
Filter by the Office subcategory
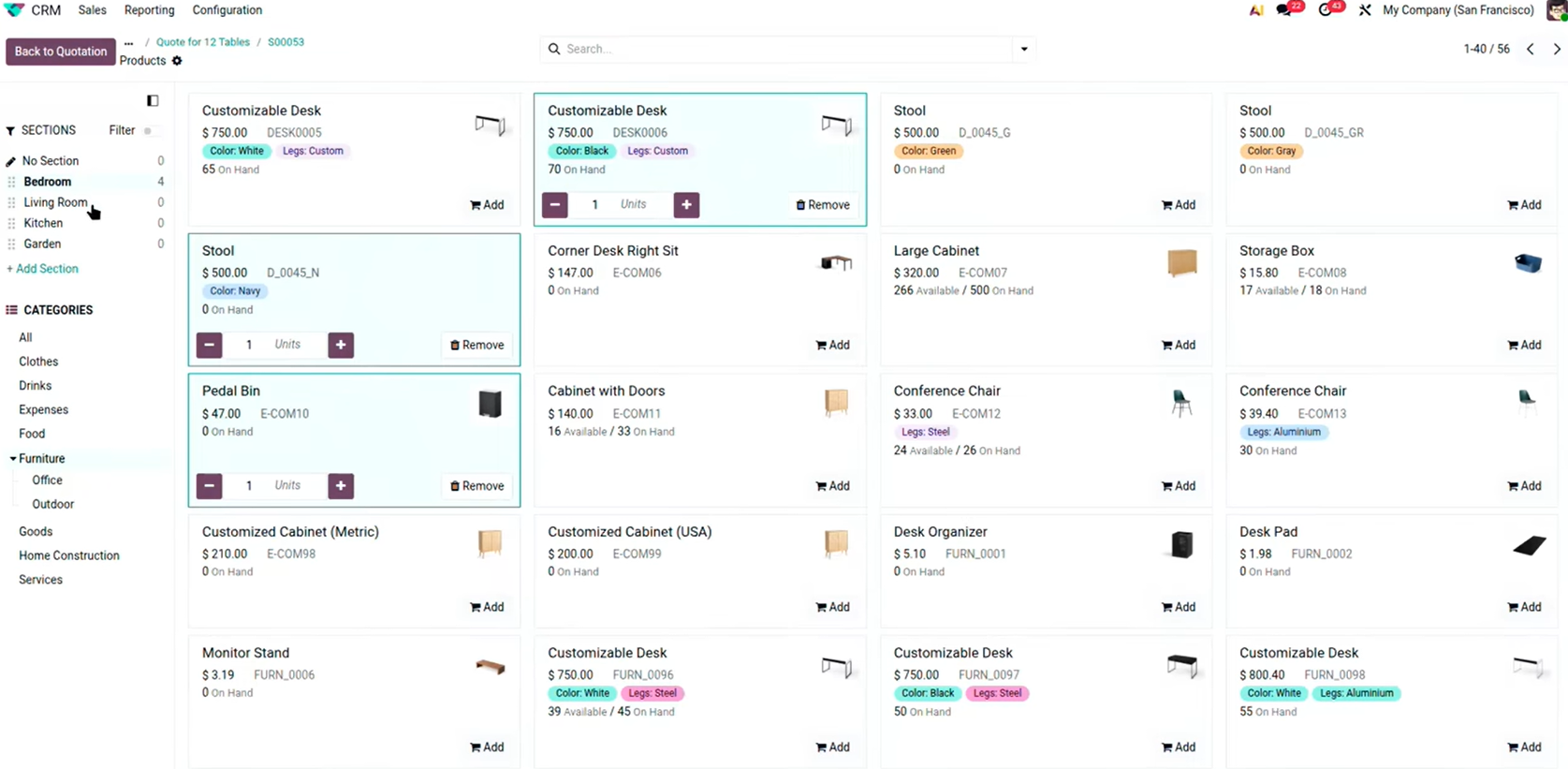[47, 481]
